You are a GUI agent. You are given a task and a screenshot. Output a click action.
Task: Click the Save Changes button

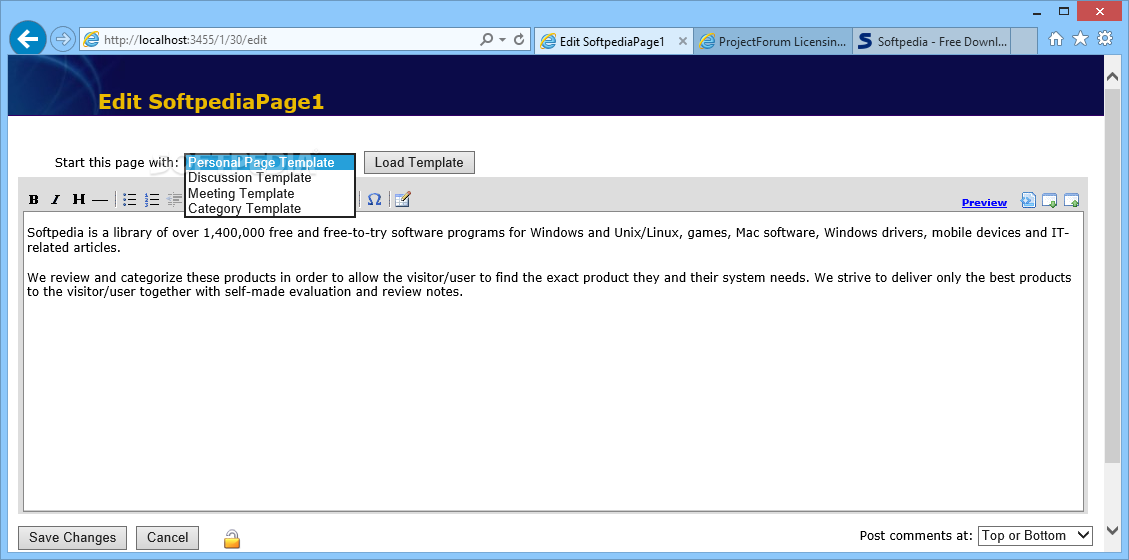[72, 538]
